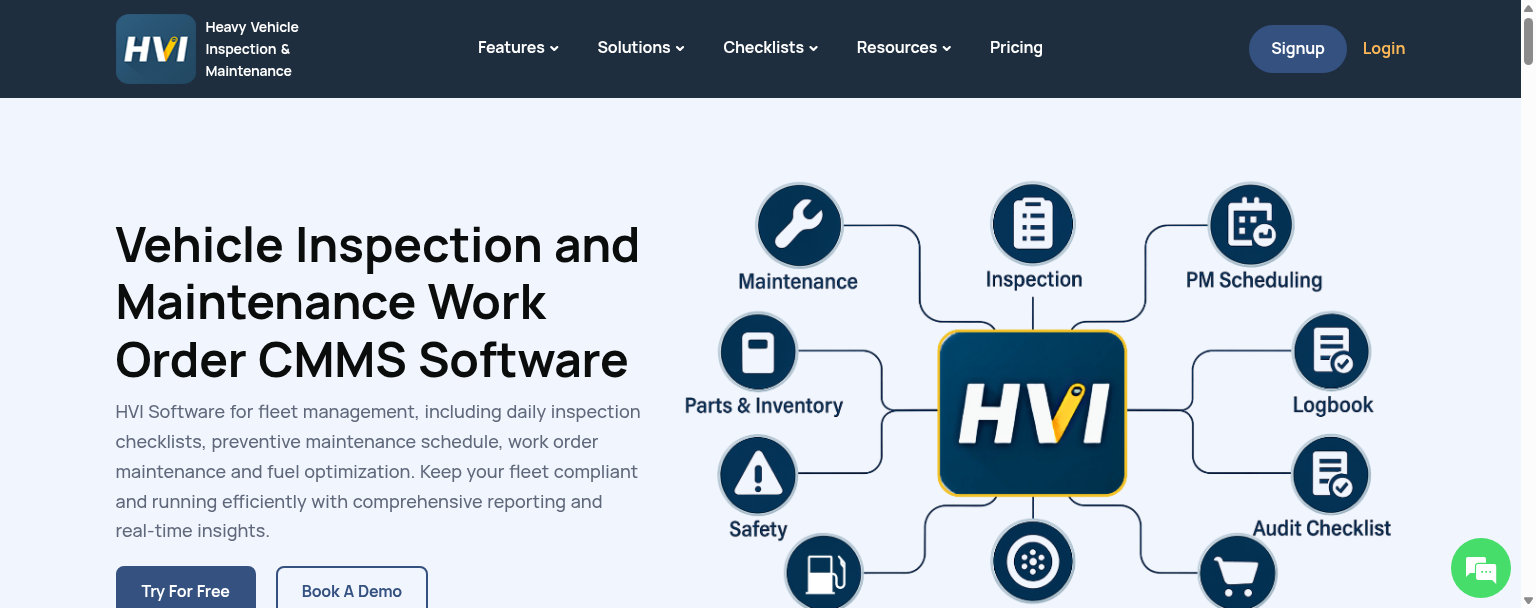Click the Inspection label in diagram
The height and width of the screenshot is (608, 1536).
(1034, 280)
